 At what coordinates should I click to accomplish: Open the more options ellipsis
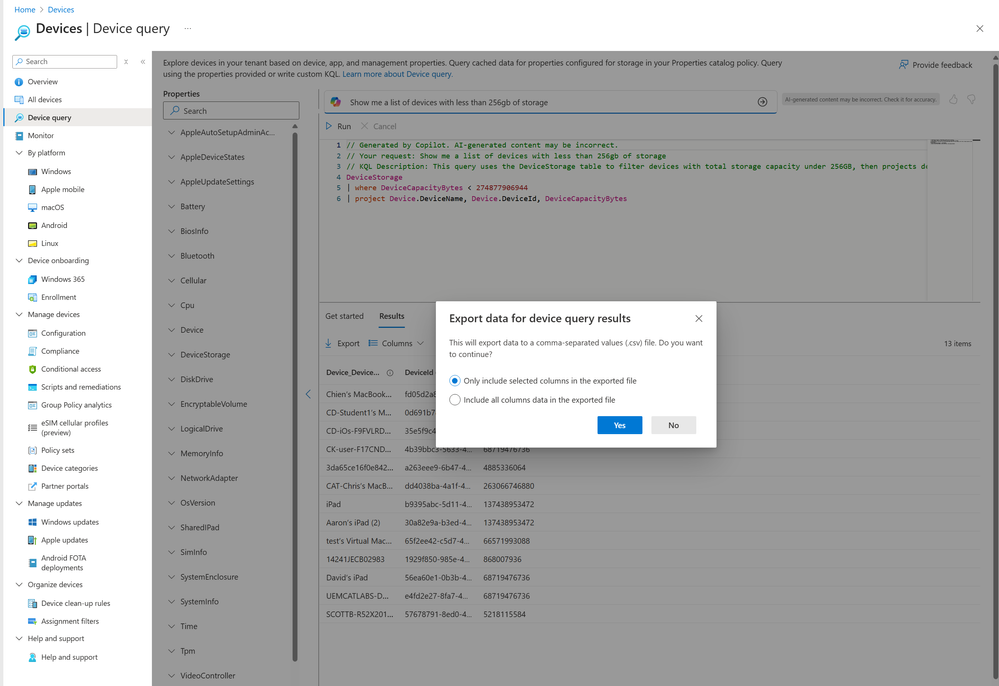point(188,29)
